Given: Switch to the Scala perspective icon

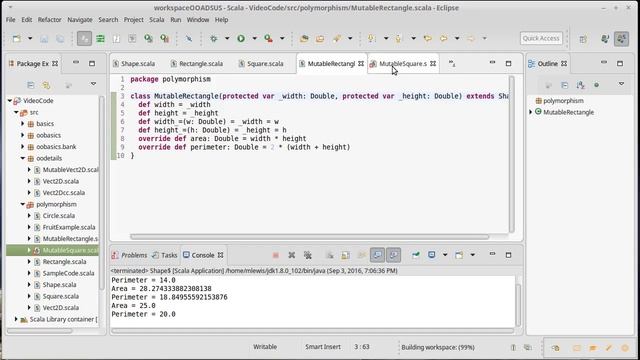Looking at the screenshot, I should [622, 39].
